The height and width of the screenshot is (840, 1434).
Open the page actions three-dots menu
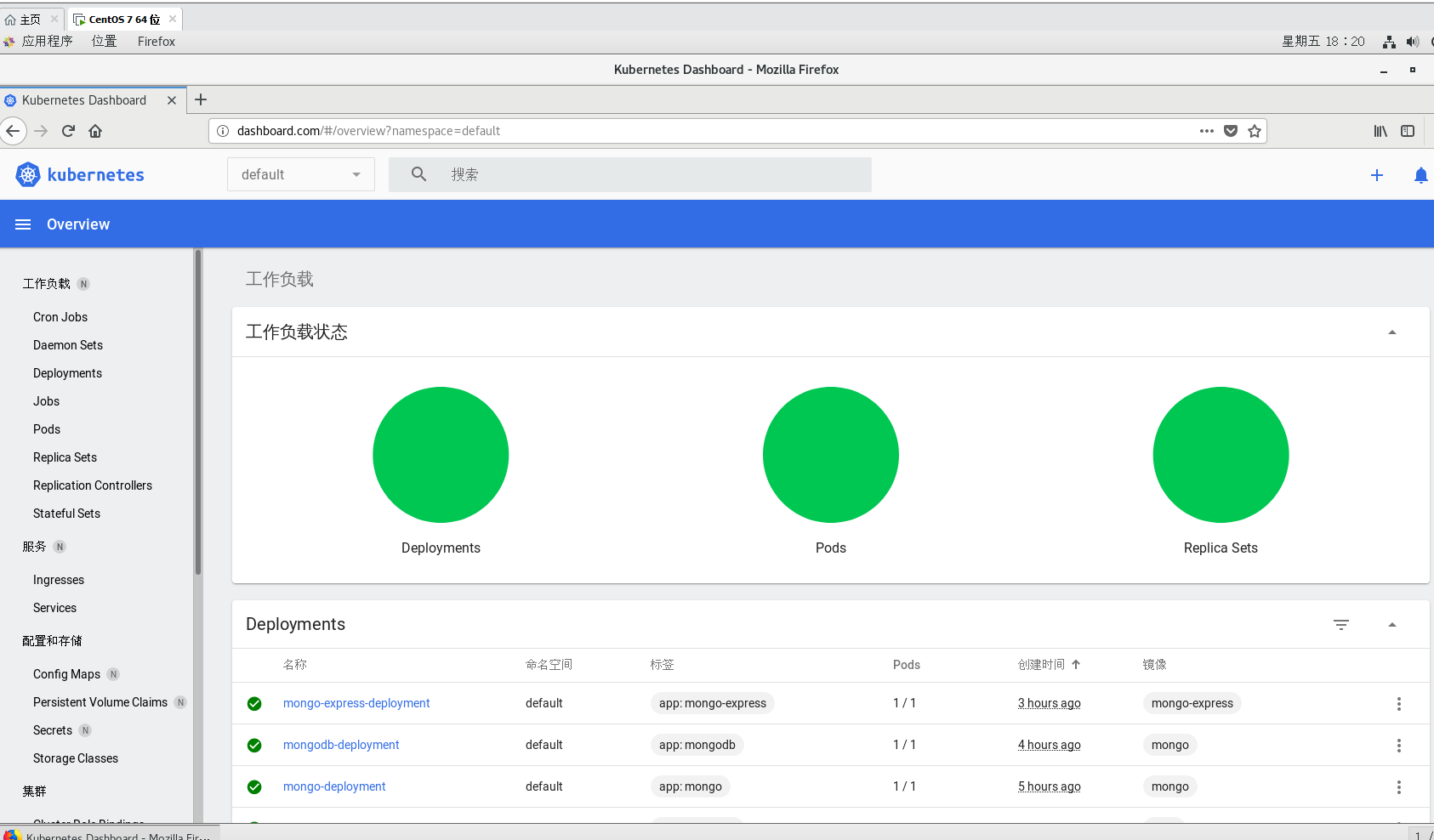point(1206,131)
